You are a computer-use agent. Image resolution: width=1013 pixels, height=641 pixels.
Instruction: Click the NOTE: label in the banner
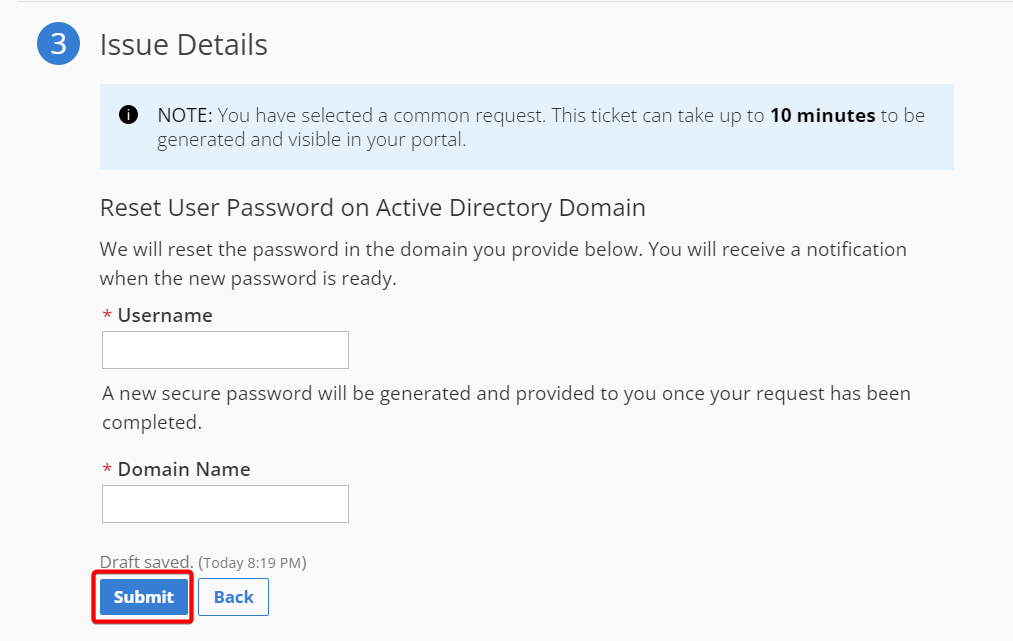[185, 115]
